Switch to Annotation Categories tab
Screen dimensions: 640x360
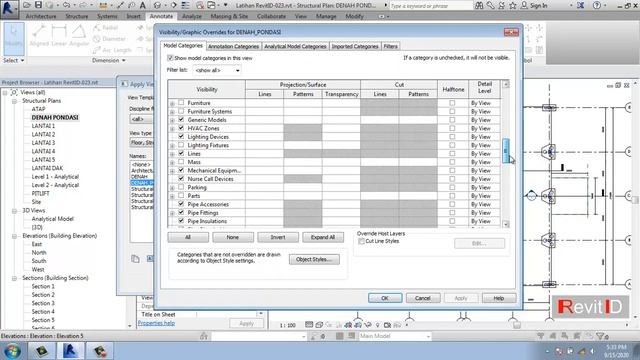point(233,47)
